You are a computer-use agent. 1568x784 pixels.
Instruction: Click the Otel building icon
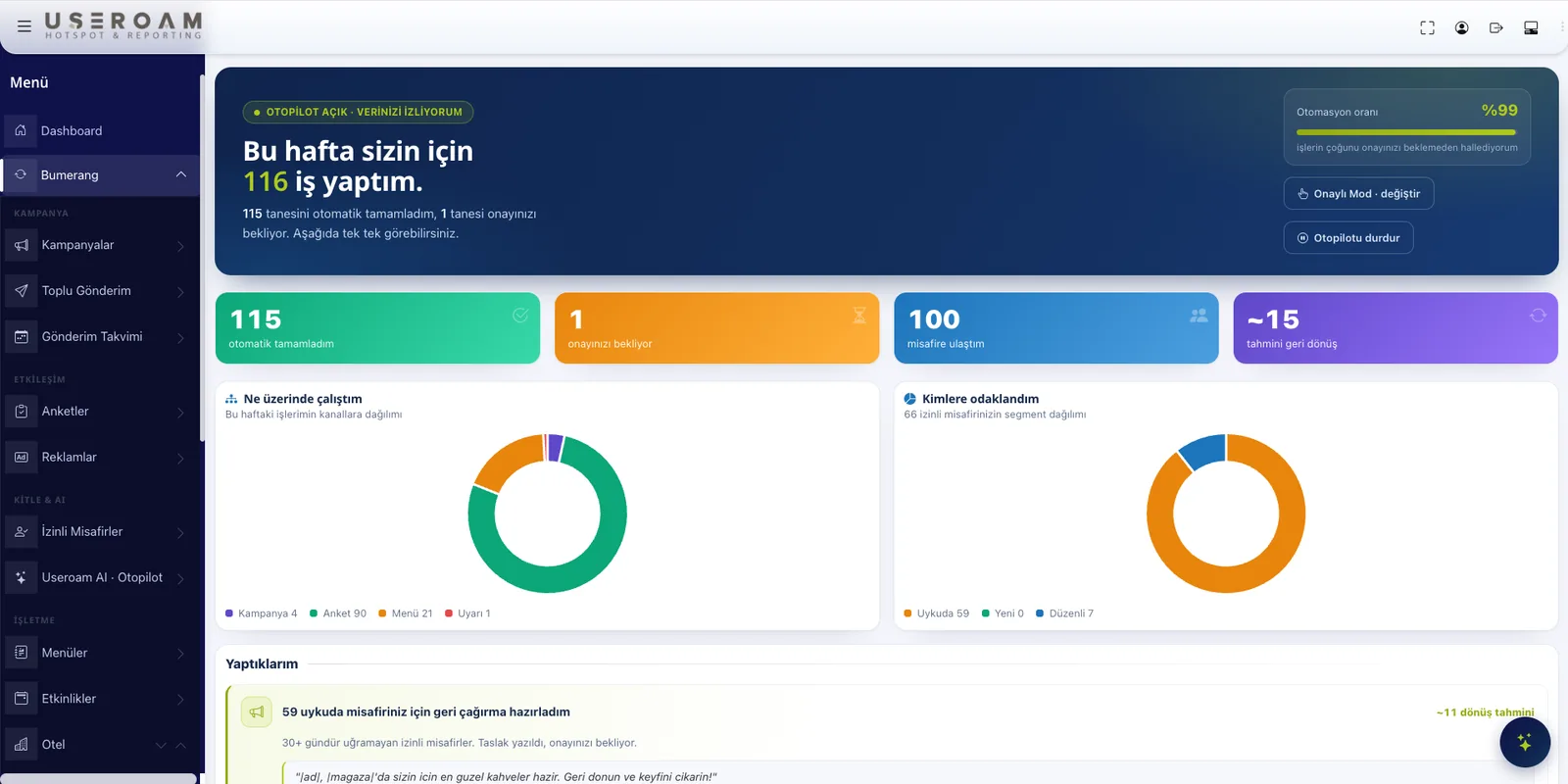(22, 745)
